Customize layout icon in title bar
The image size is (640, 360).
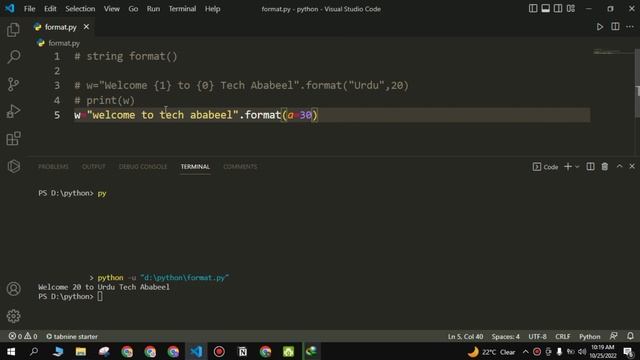point(571,9)
